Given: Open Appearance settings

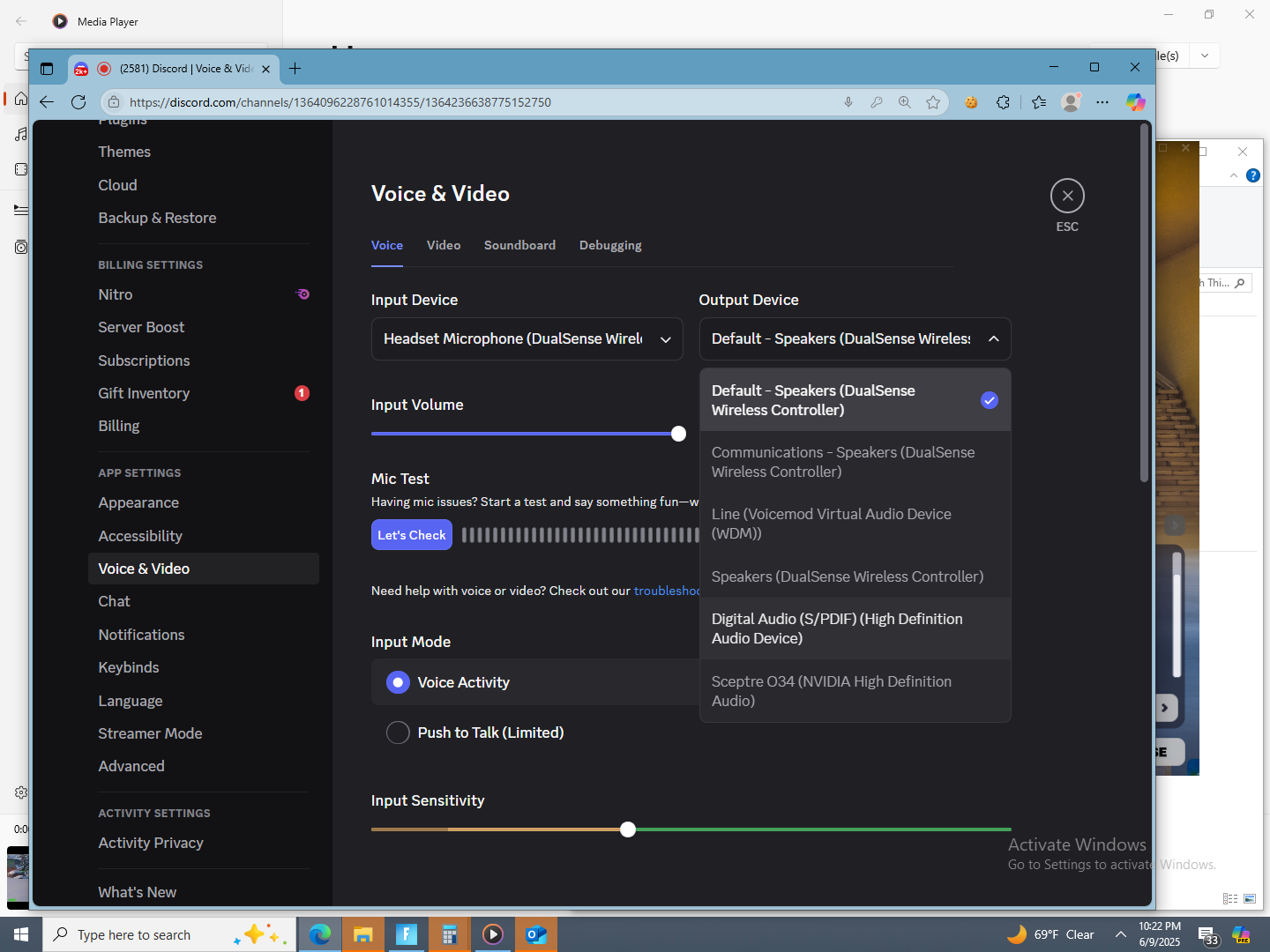Looking at the screenshot, I should click(x=204, y=502).
